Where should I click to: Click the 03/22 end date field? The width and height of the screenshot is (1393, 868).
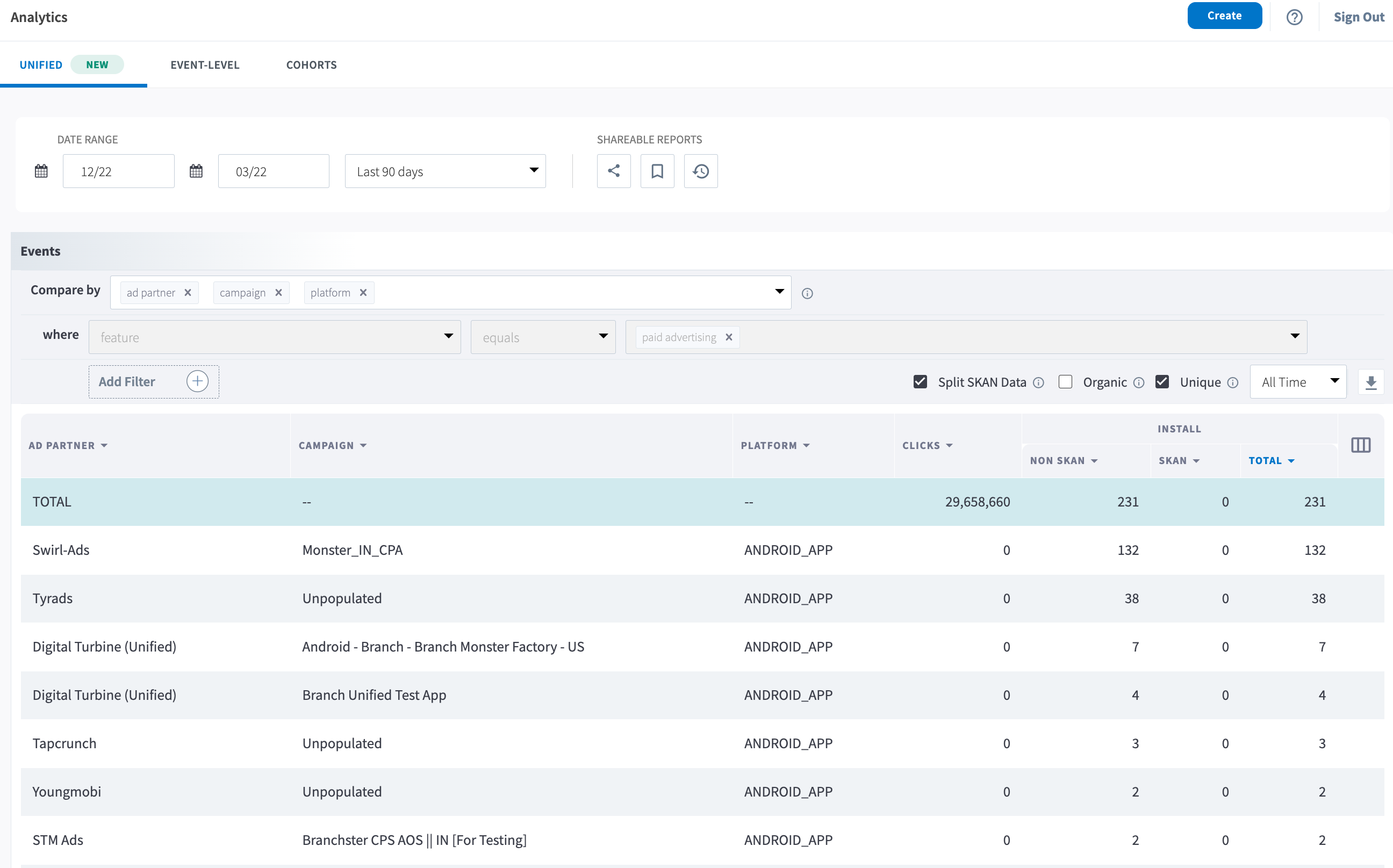(274, 171)
